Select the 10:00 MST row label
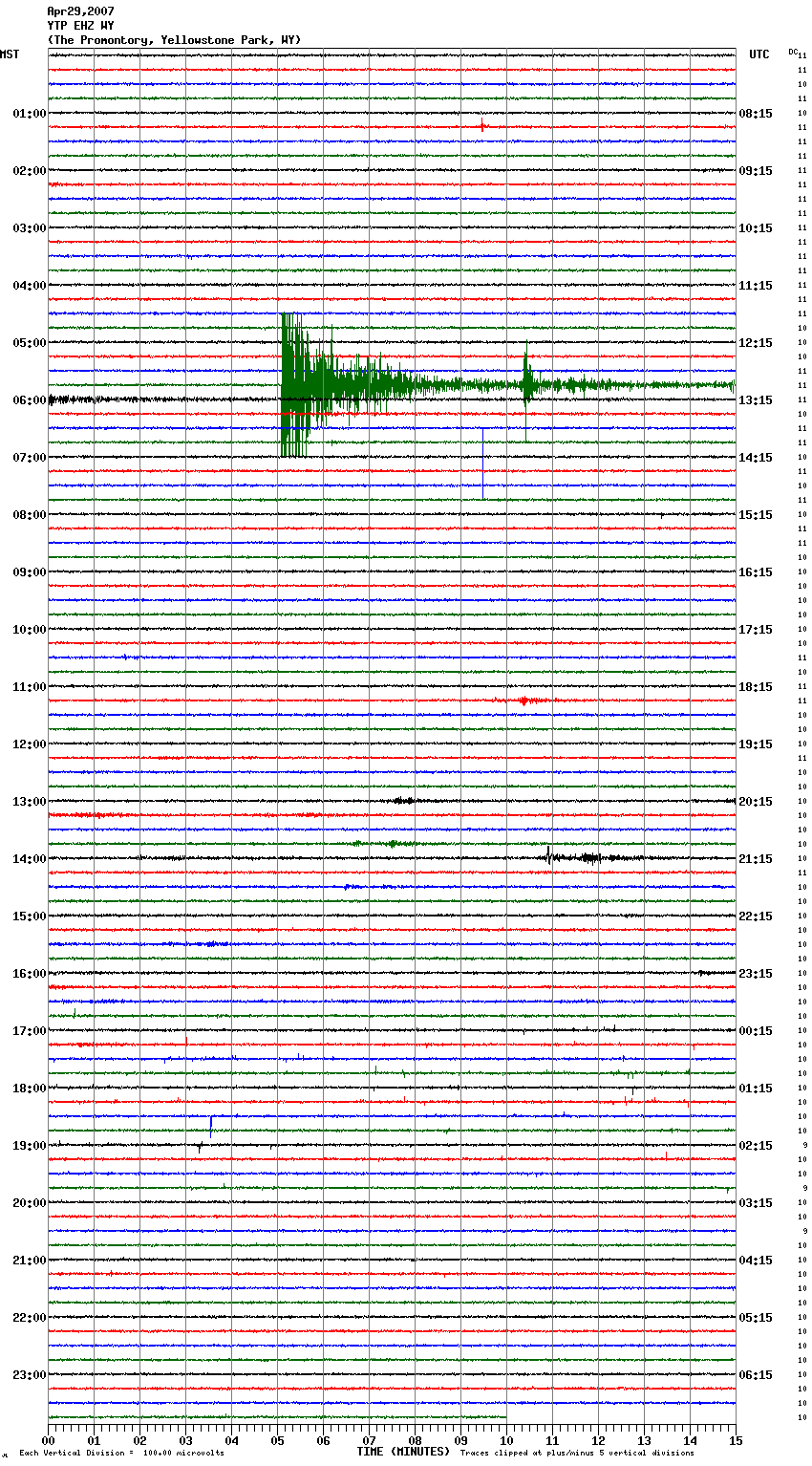The image size is (812, 1466). [x=30, y=630]
